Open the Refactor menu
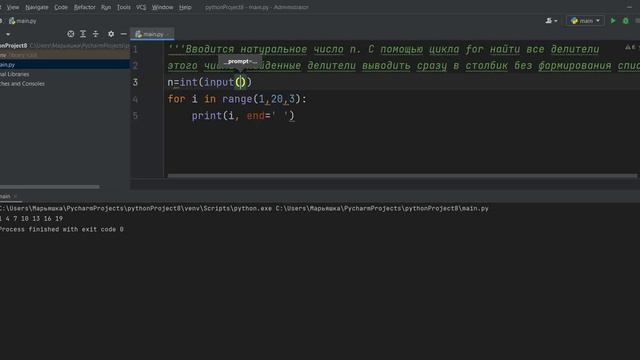Viewport: 640px width, 360px height. pos(84,7)
